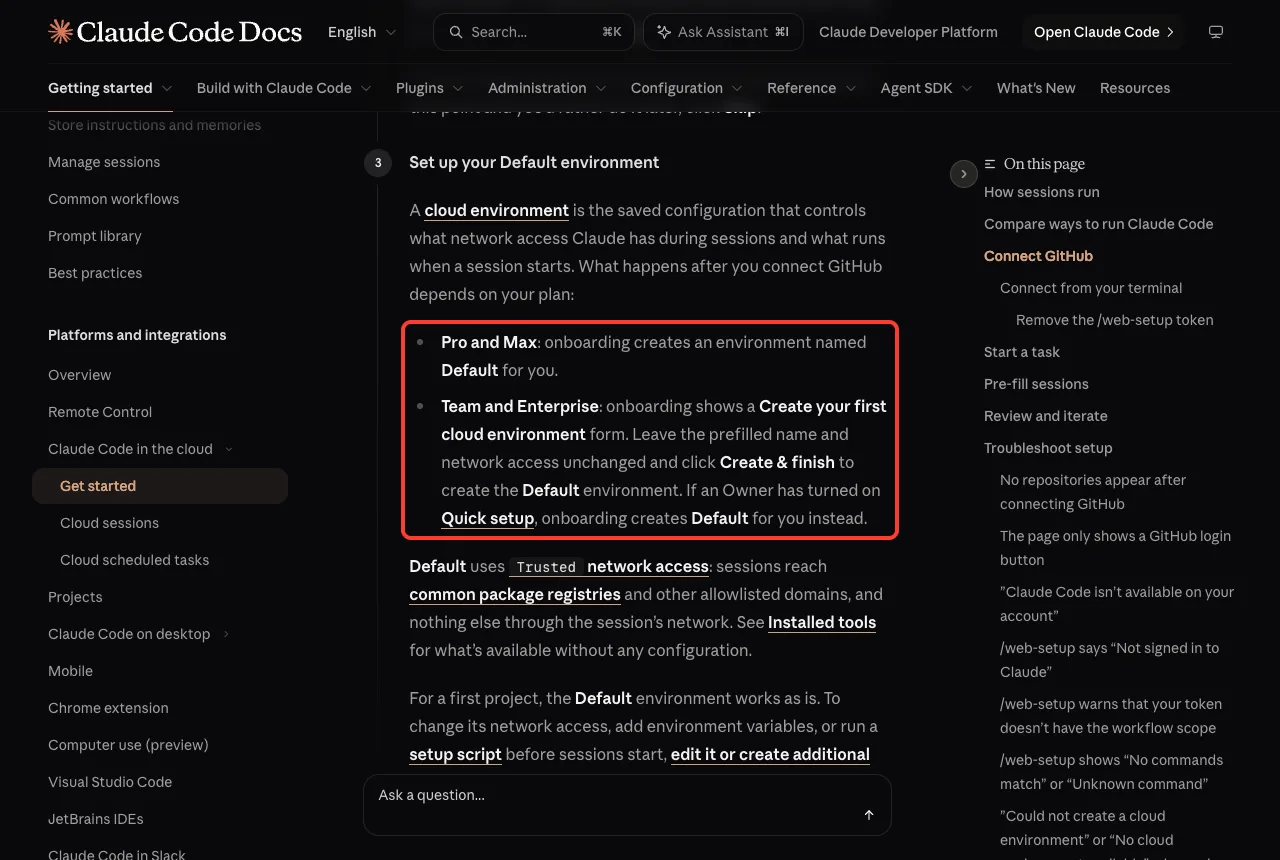Click the Ask a question input box

coord(627,804)
